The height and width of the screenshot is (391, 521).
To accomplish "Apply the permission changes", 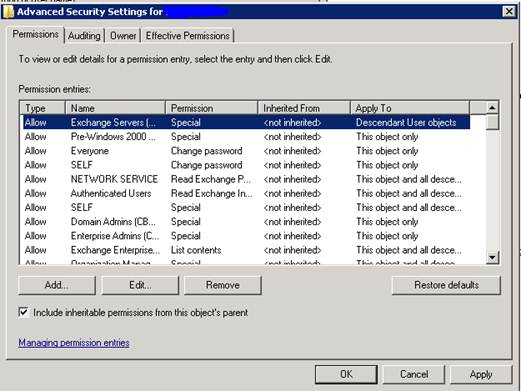I will pos(481,374).
